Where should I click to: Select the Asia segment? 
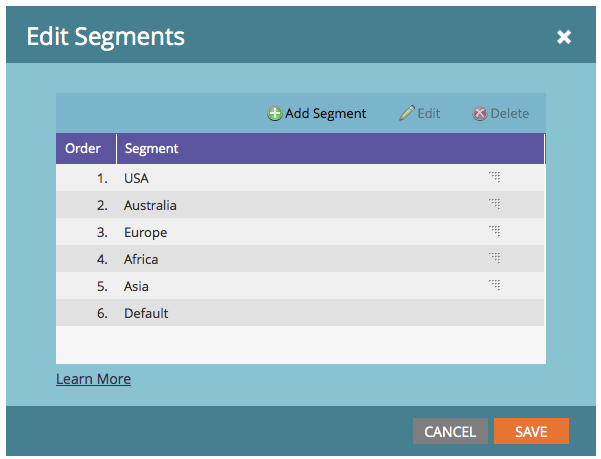pyautogui.click(x=300, y=286)
